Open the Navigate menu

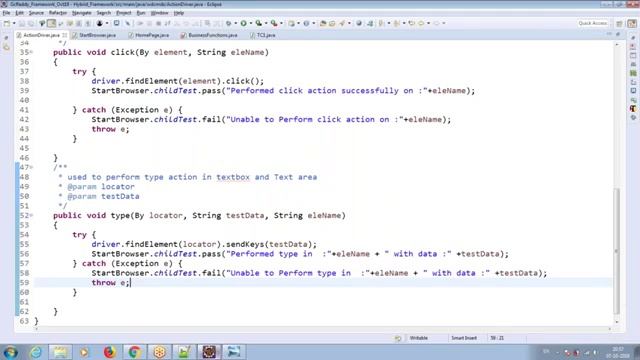click(81, 13)
